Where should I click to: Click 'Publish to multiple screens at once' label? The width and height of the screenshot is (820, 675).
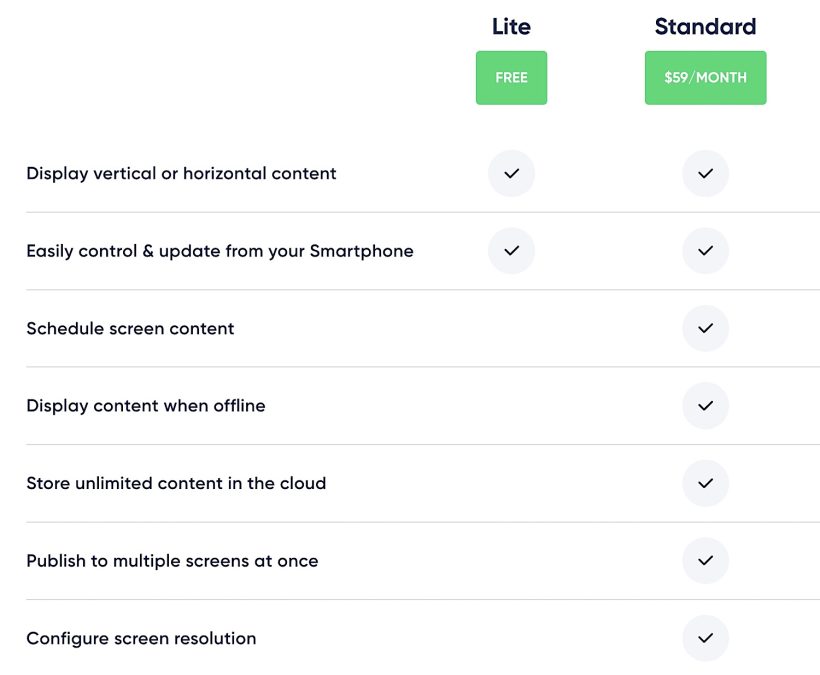(172, 561)
